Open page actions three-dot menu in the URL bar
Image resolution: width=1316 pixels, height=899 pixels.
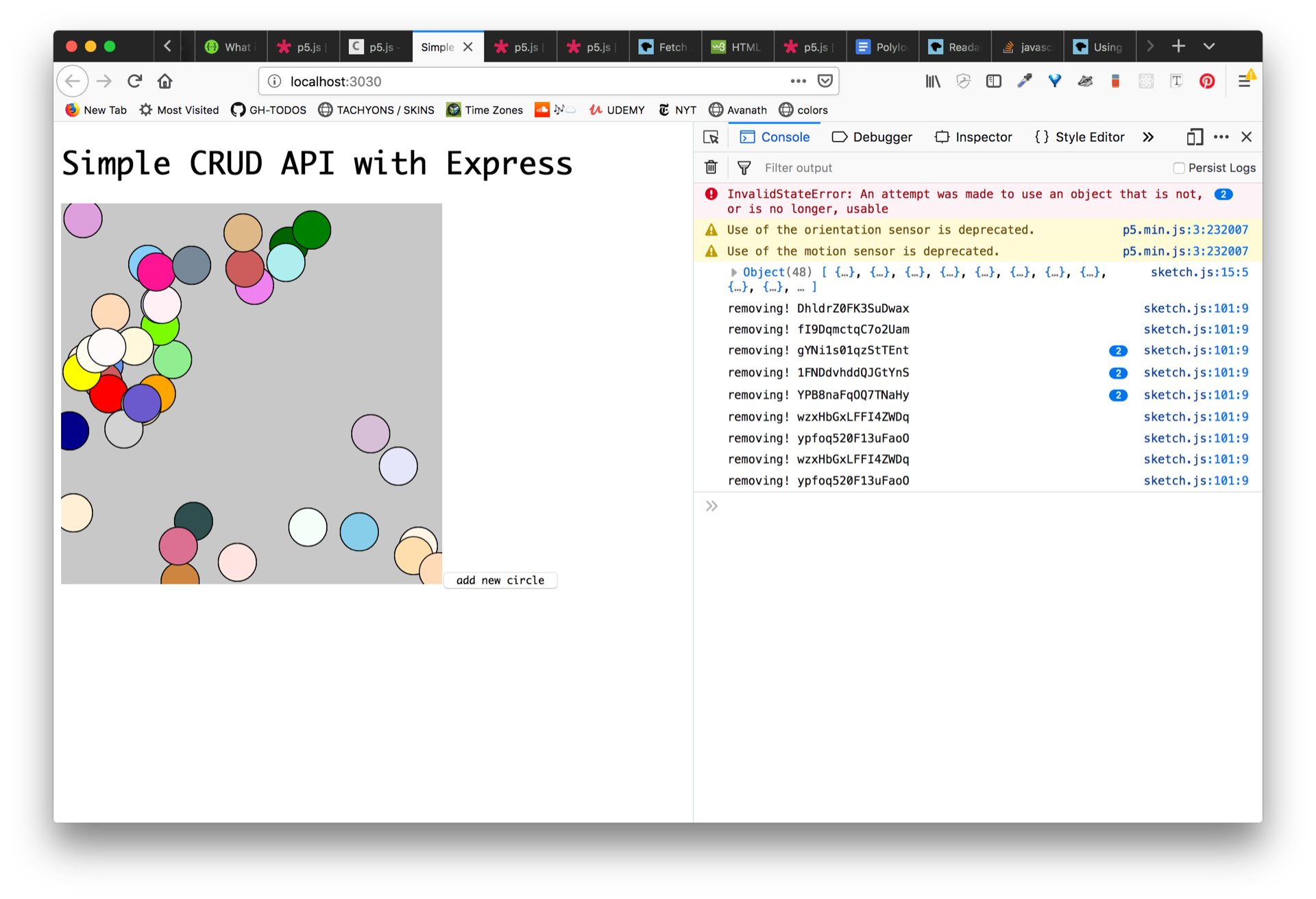point(798,81)
